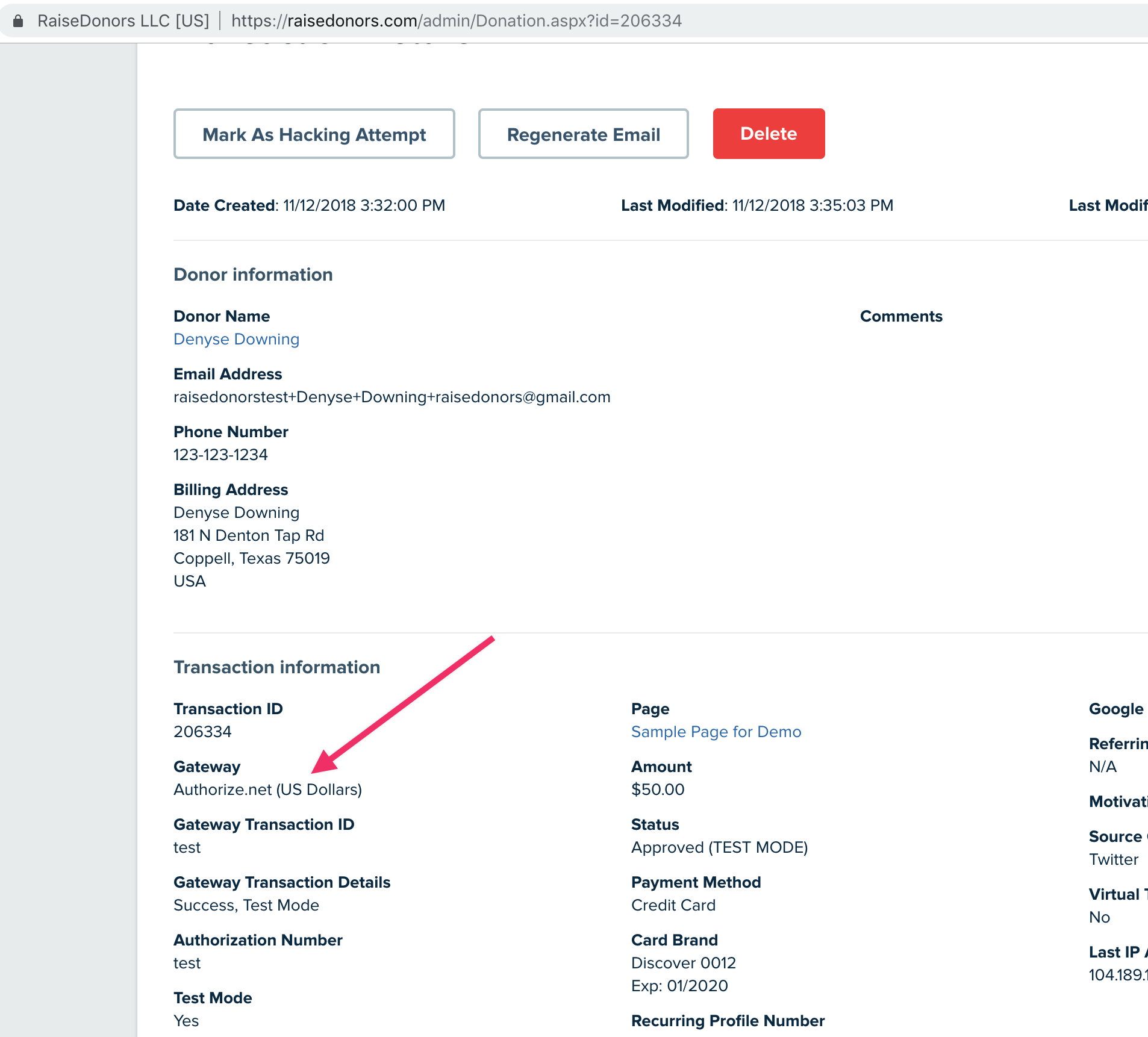Click the $50.00 amount value
Screen dimensions: 1148x1037
(658, 789)
